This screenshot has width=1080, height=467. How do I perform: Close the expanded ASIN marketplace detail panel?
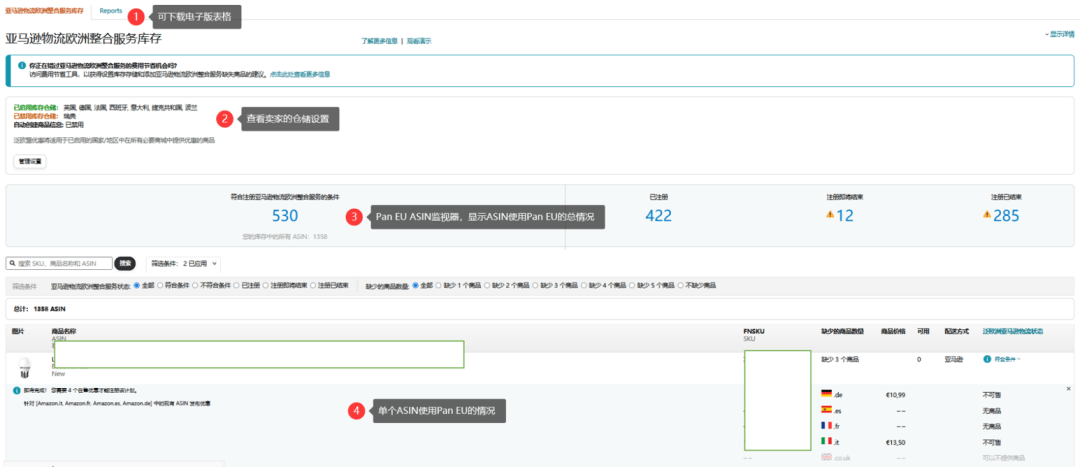(1068, 388)
